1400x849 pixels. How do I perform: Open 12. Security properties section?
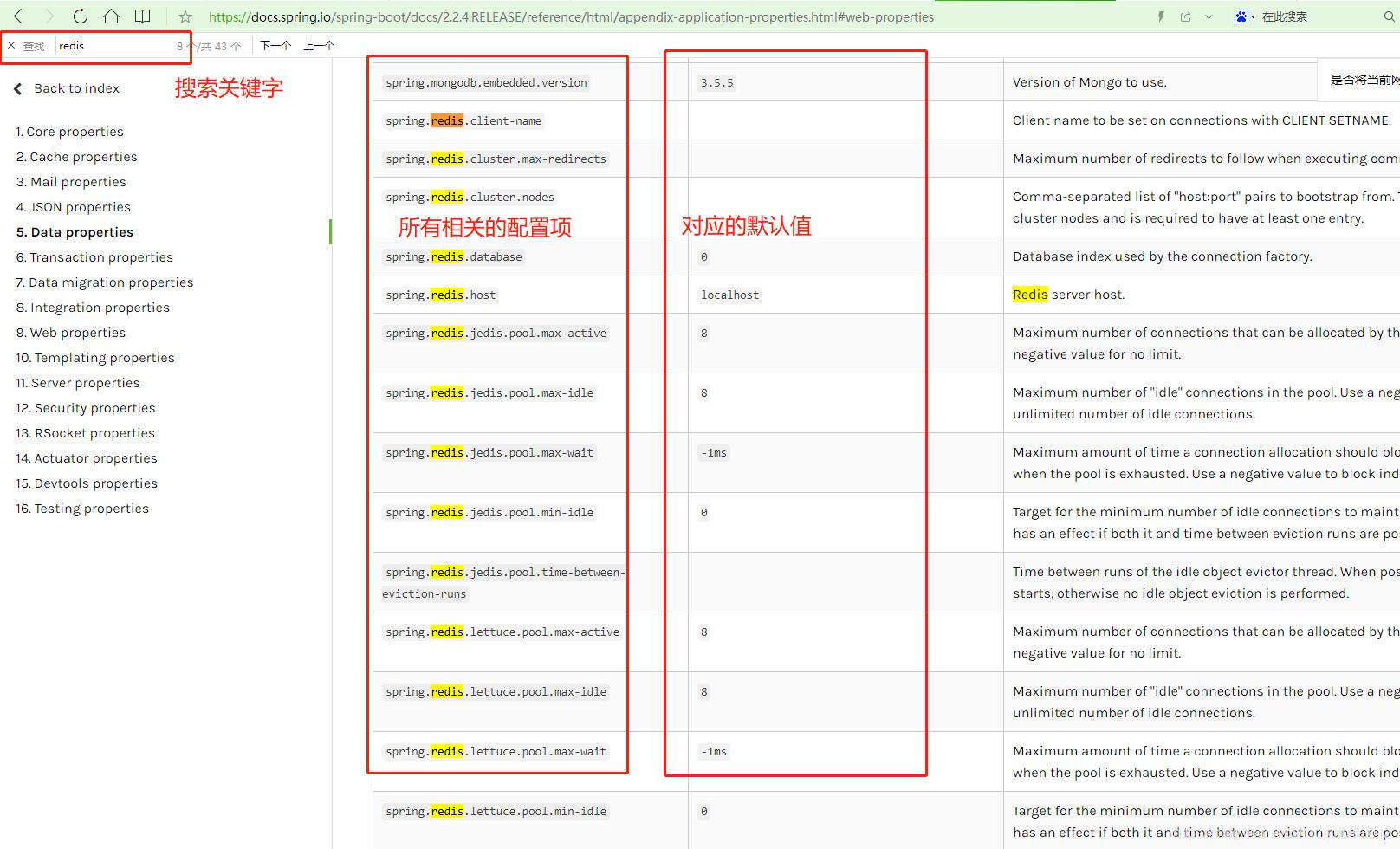86,408
